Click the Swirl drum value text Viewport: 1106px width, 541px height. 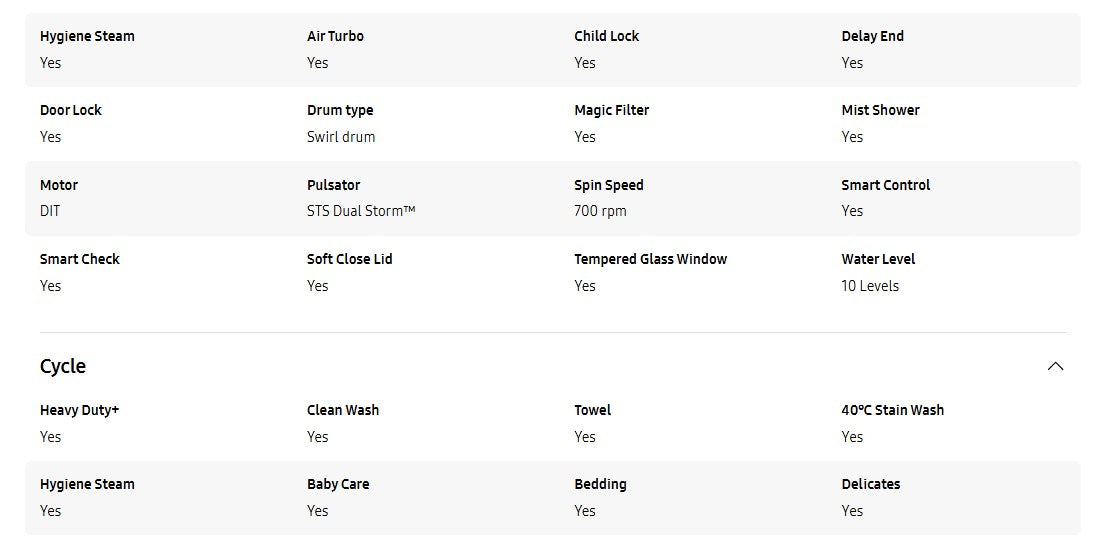pos(341,137)
